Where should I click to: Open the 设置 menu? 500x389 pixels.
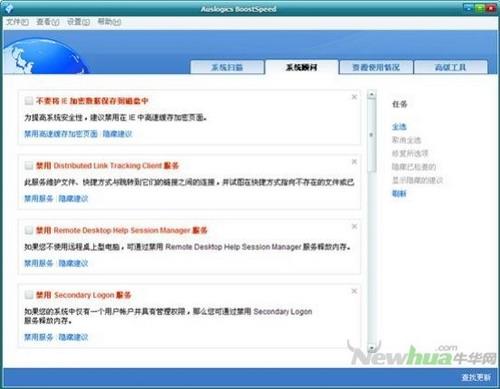click(x=78, y=22)
